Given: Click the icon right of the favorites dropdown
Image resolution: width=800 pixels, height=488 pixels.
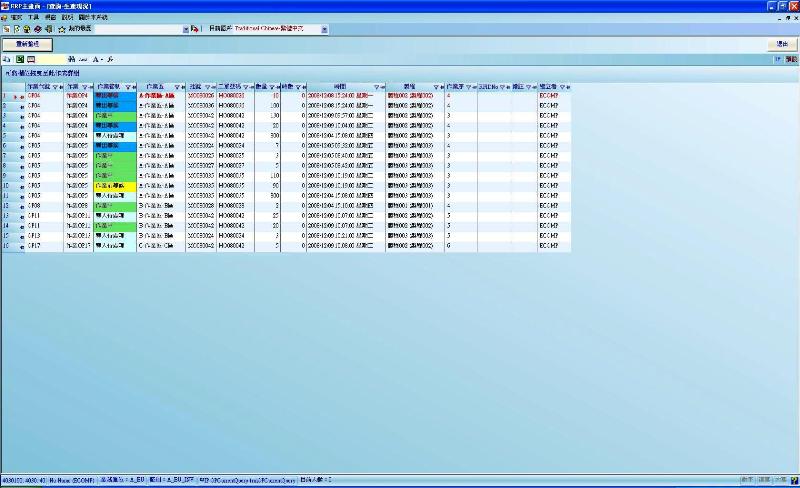Looking at the screenshot, I should 196,29.
